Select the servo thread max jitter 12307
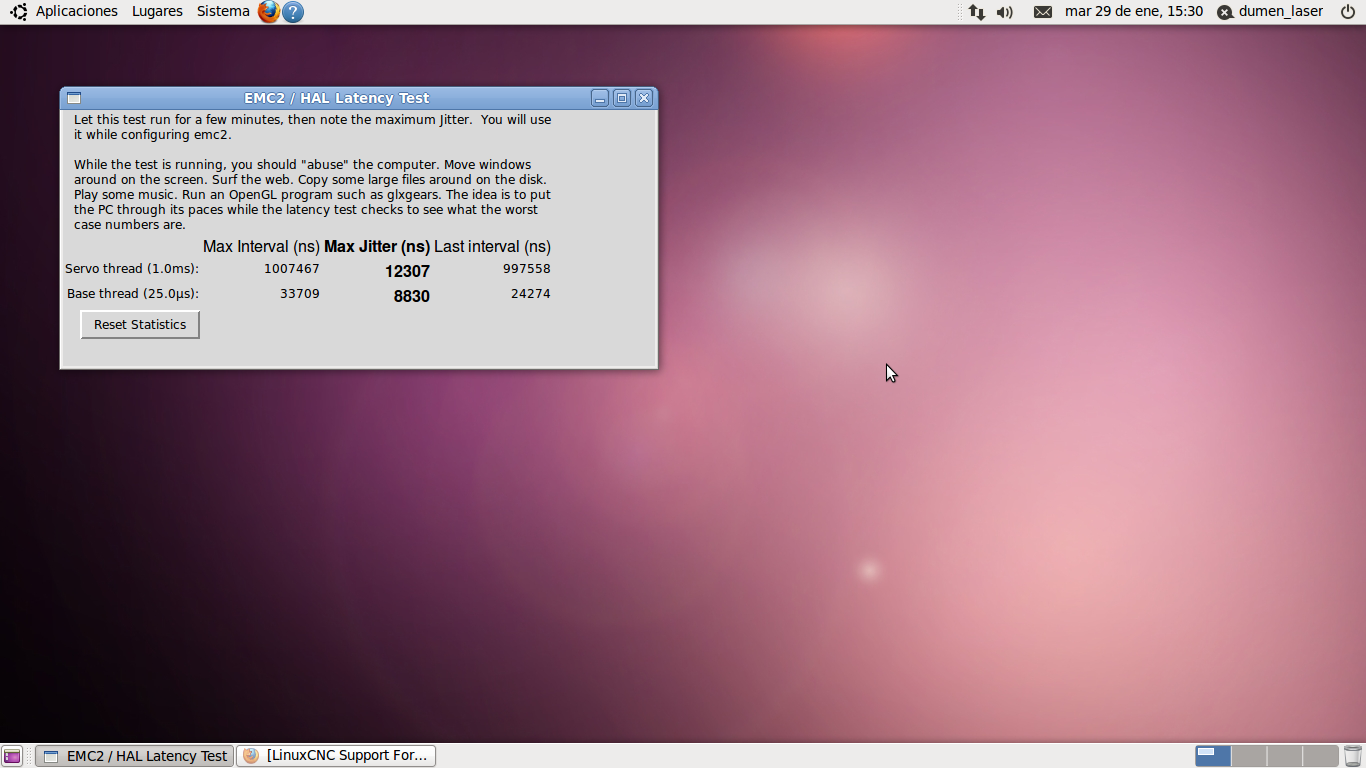Screen dimensions: 1366x768 [x=407, y=271]
